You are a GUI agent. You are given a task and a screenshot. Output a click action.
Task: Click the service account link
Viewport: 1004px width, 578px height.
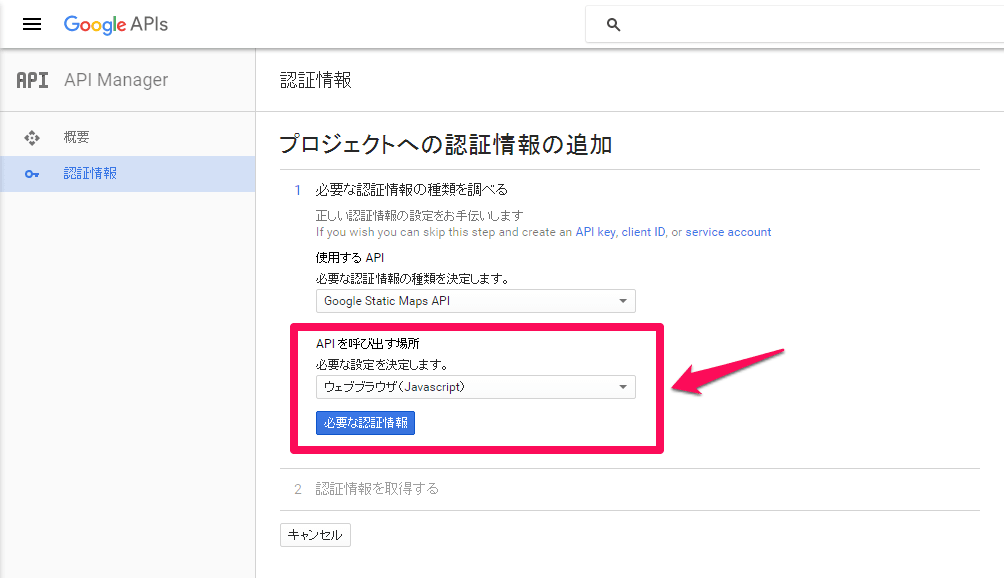coord(728,232)
